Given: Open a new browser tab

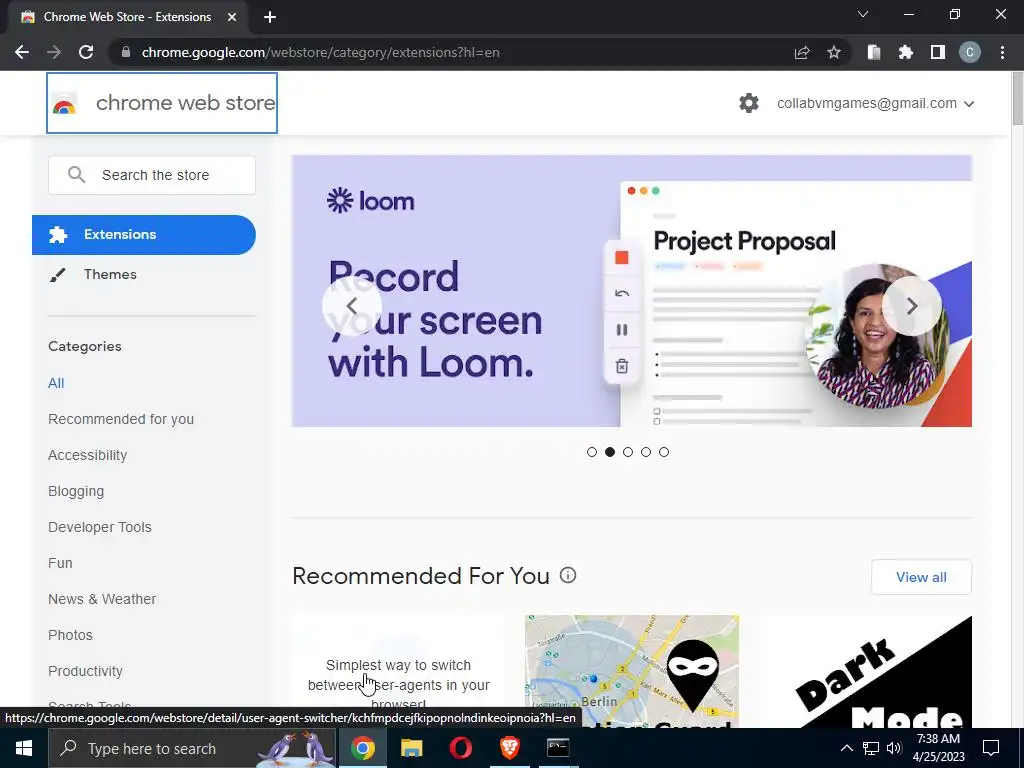Looking at the screenshot, I should [270, 17].
